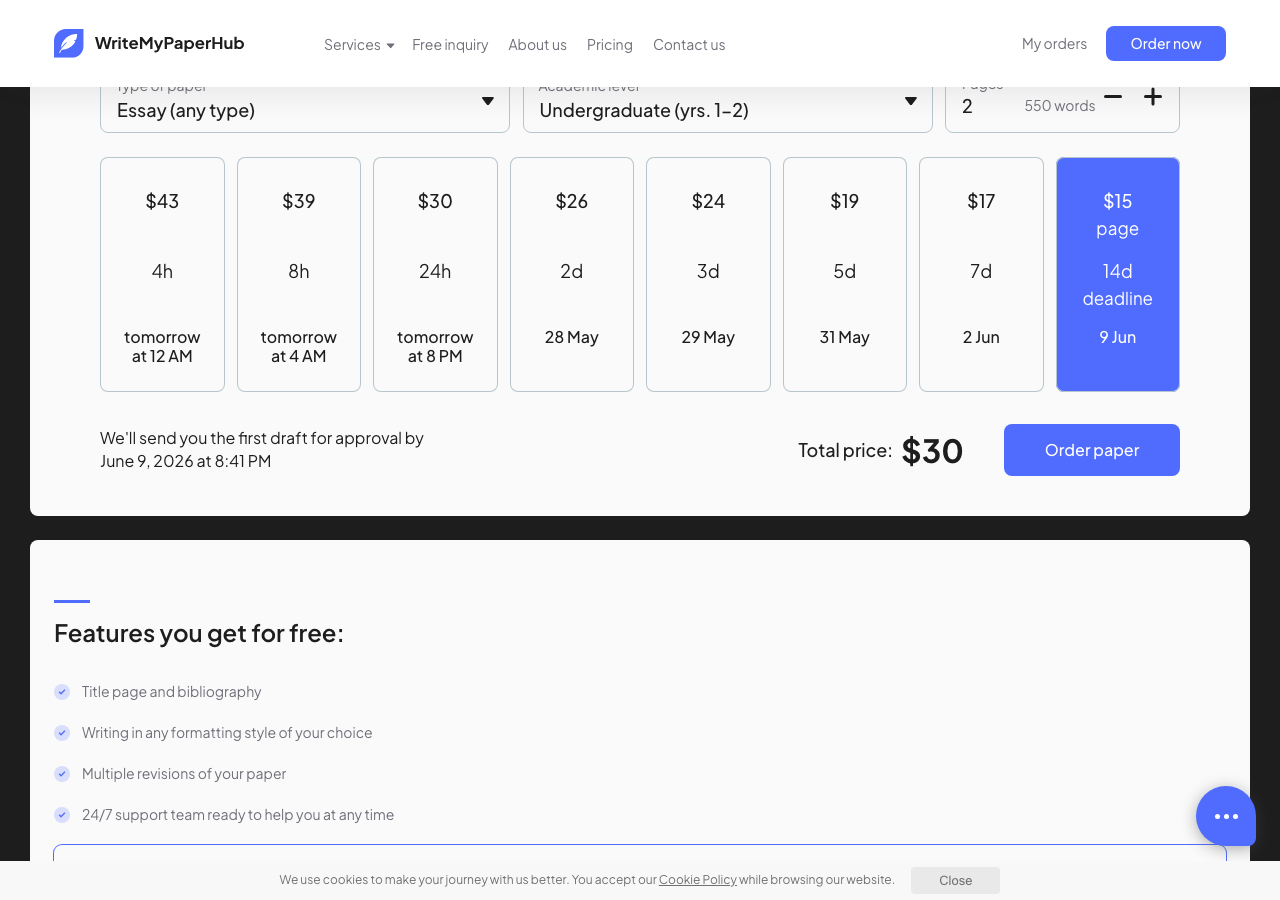The width and height of the screenshot is (1280, 900).
Task: Select the $15 14d deadline option
Action: (1118, 274)
